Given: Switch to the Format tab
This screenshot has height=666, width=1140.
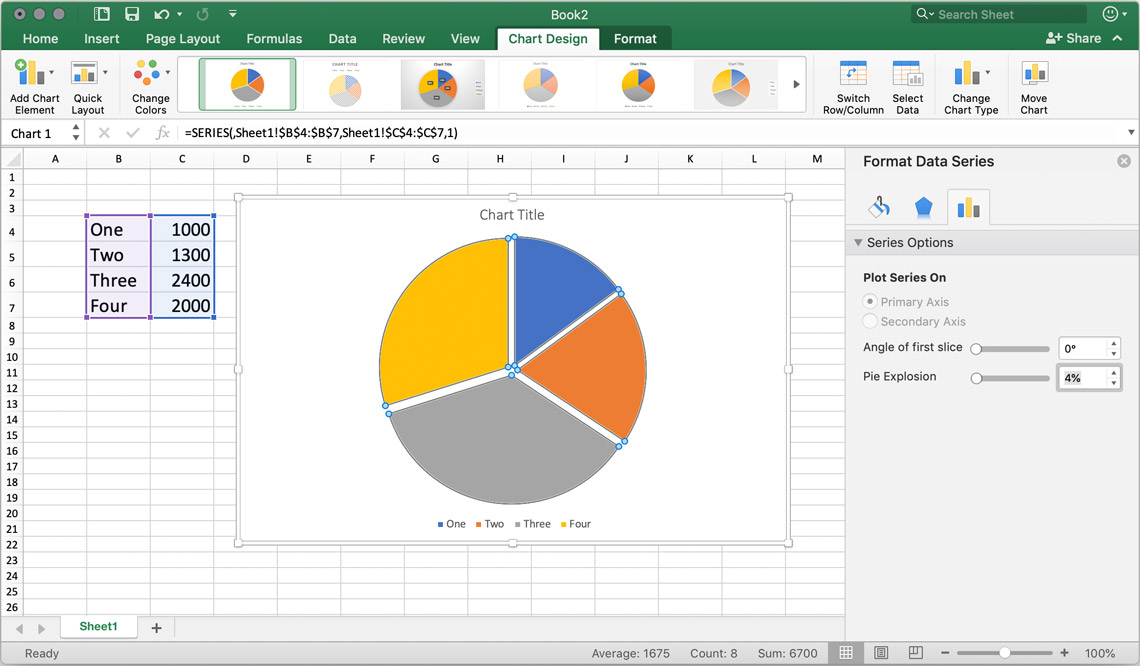Looking at the screenshot, I should pyautogui.click(x=635, y=39).
